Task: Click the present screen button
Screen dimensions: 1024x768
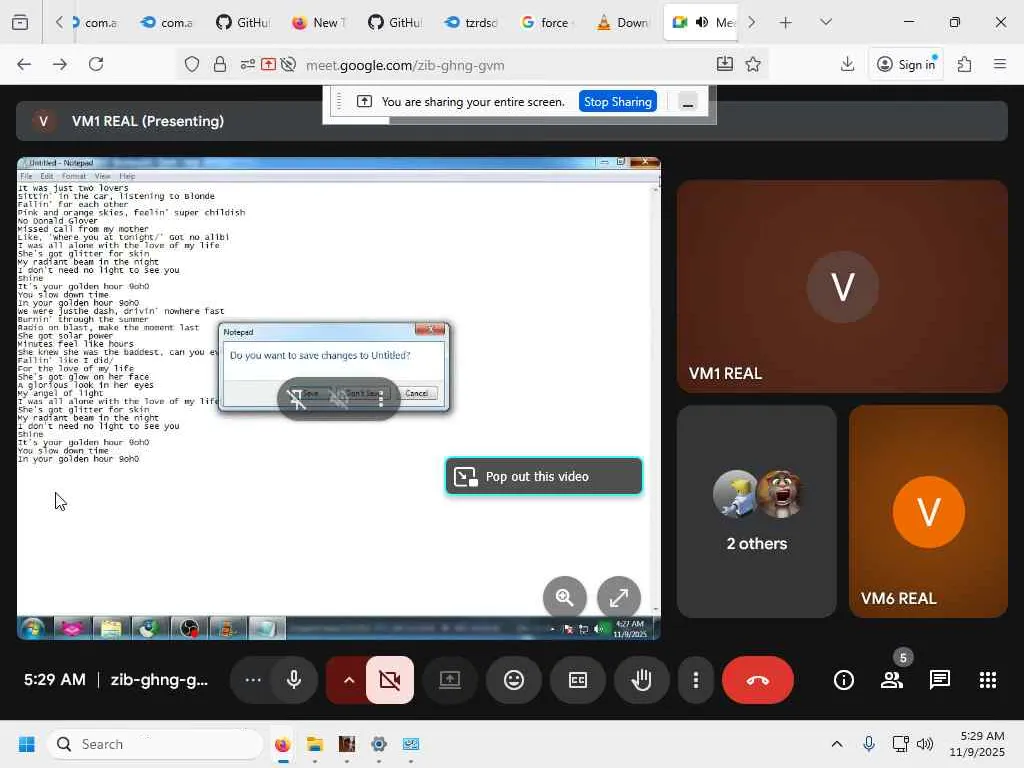Action: coord(449,680)
